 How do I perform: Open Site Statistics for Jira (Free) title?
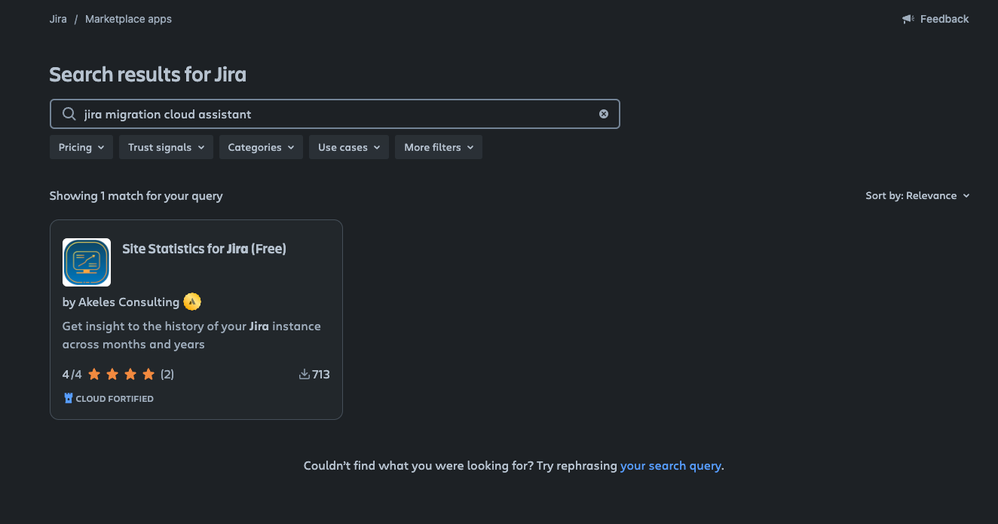point(204,249)
